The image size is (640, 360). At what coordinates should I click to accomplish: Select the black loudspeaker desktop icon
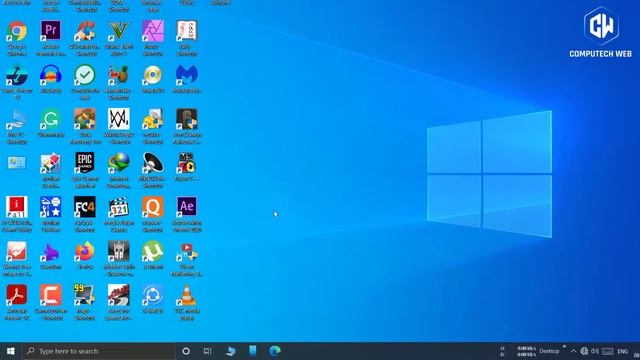point(153,163)
